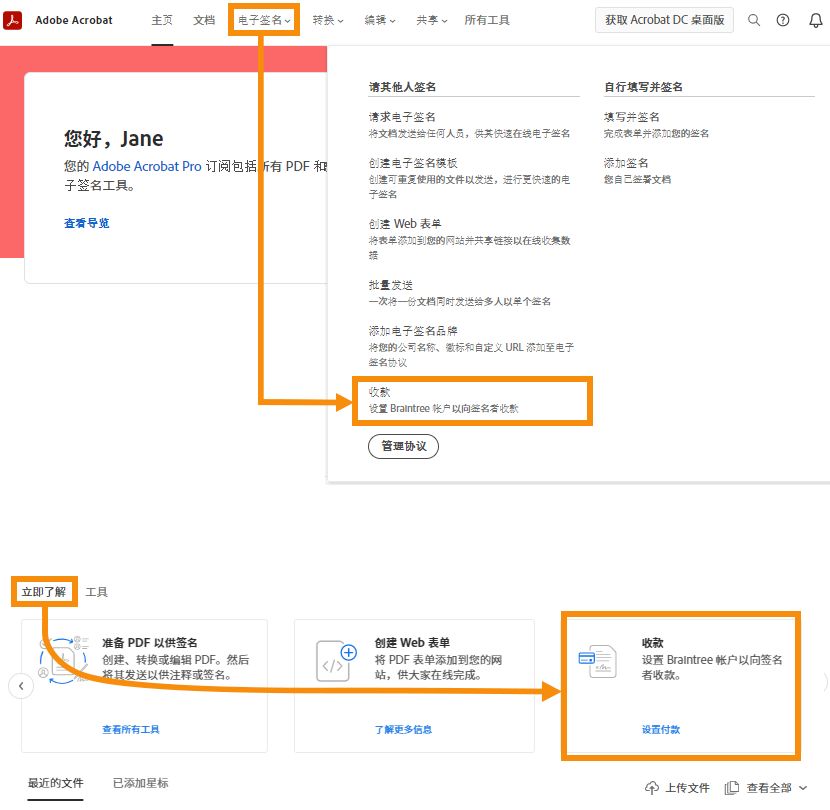Expand the 查看全部 chevron
Image resolution: width=830 pixels, height=810 pixels.
tap(803, 788)
